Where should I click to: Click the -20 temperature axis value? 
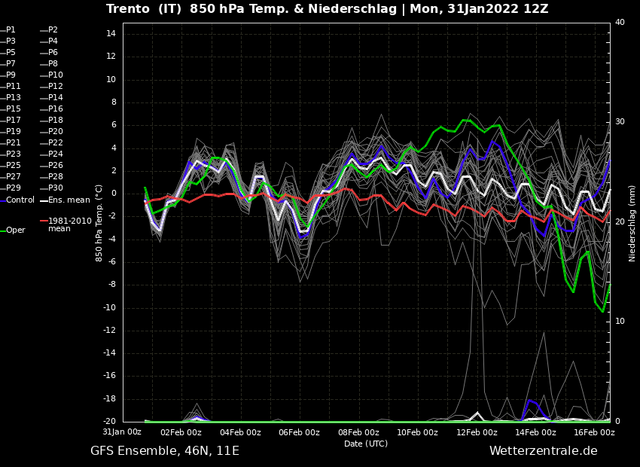click(109, 421)
